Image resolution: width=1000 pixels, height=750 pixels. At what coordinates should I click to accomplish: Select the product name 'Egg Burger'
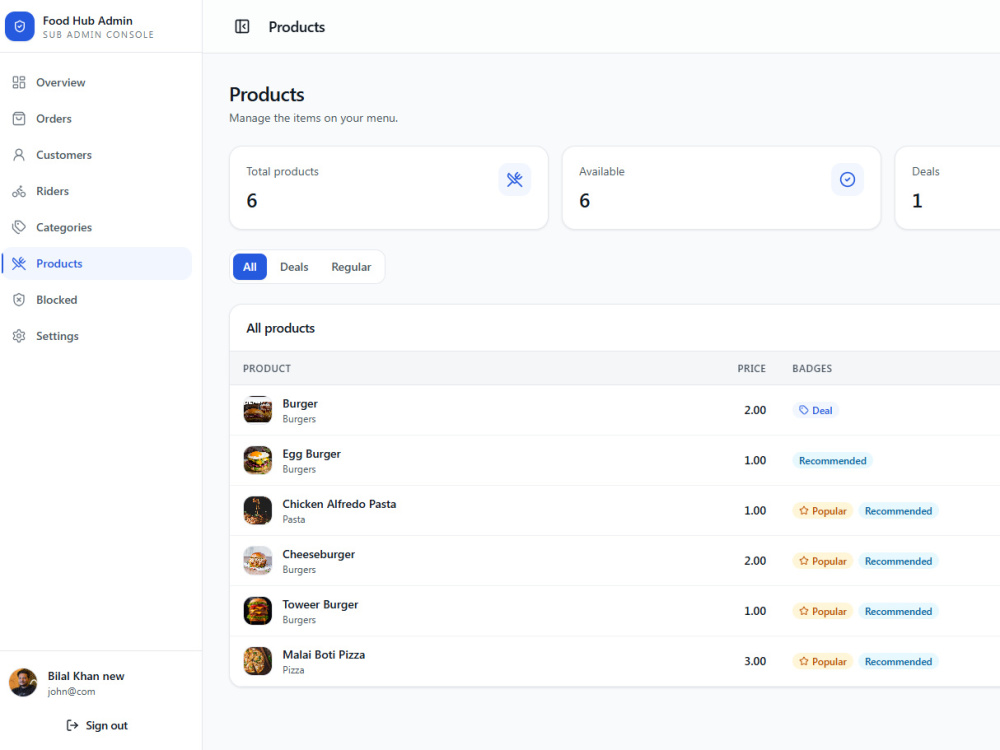pyautogui.click(x=311, y=453)
